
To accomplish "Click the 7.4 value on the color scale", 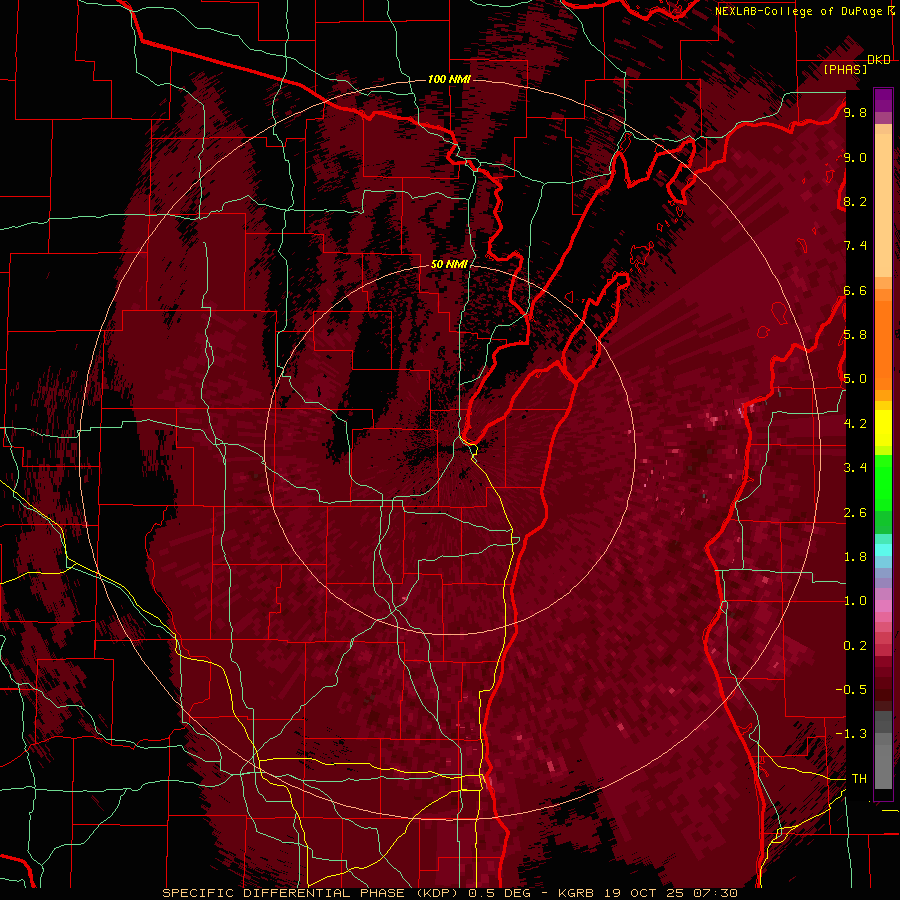I will (x=855, y=246).
